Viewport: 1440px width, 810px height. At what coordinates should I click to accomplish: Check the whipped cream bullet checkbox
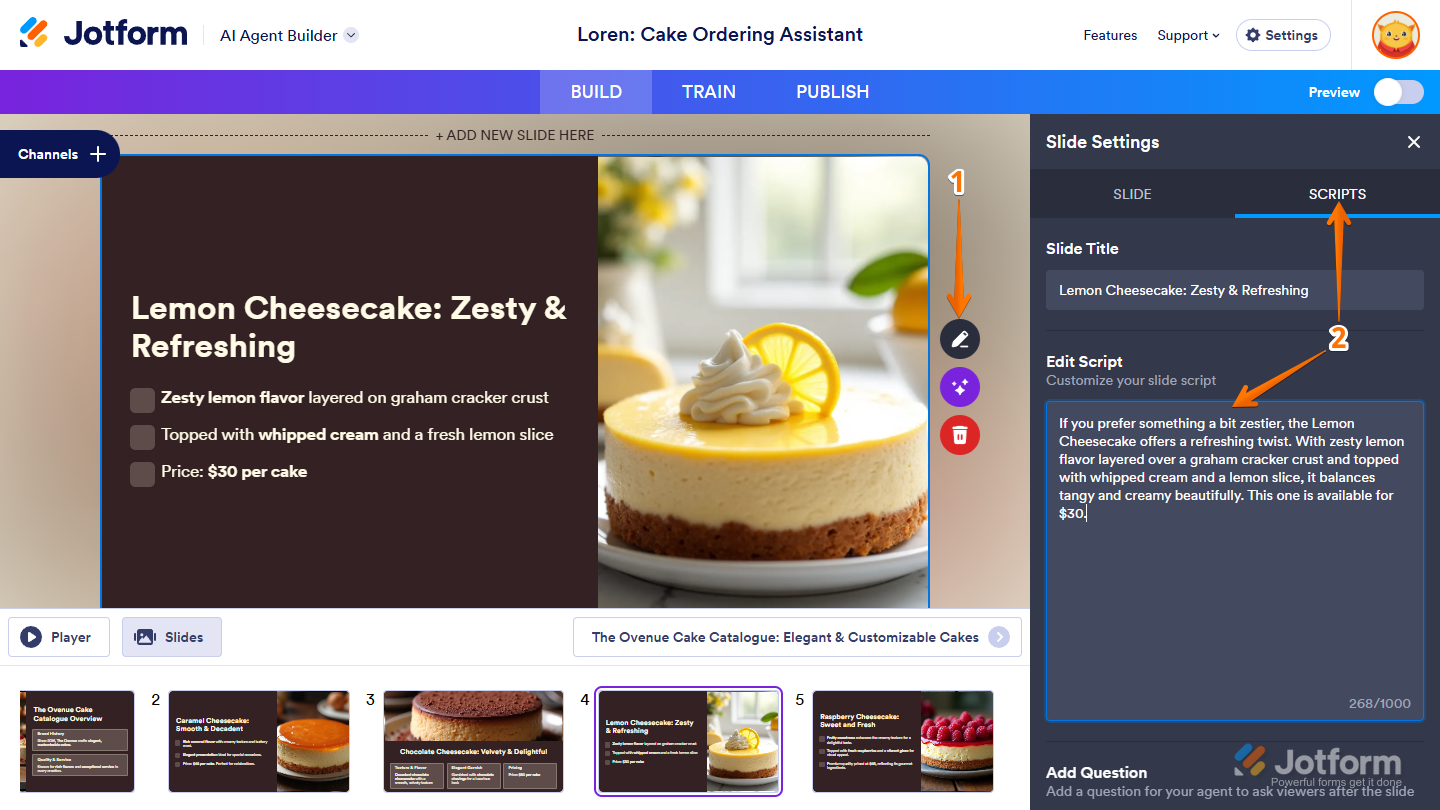143,437
